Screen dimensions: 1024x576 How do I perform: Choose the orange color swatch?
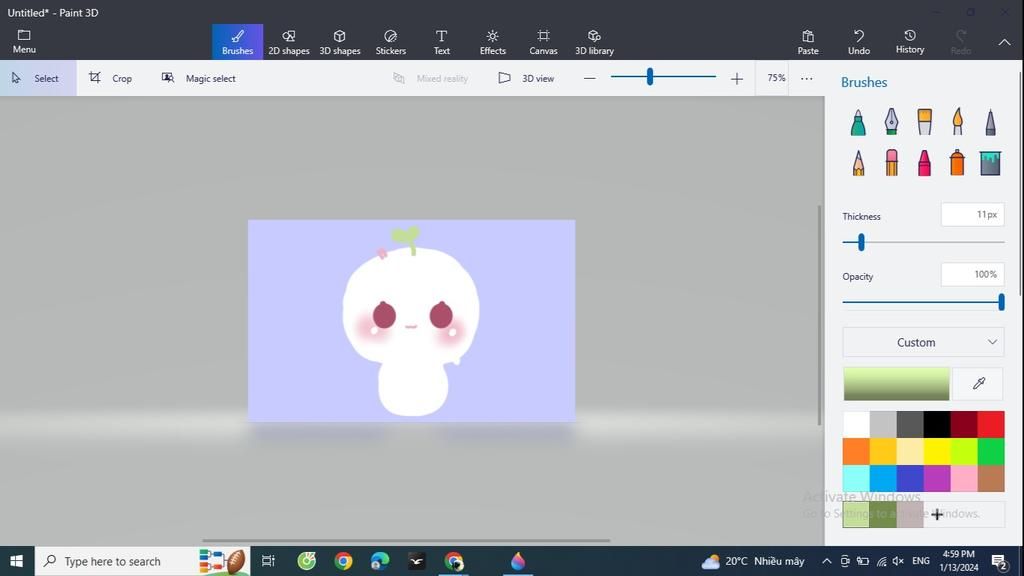click(856, 451)
